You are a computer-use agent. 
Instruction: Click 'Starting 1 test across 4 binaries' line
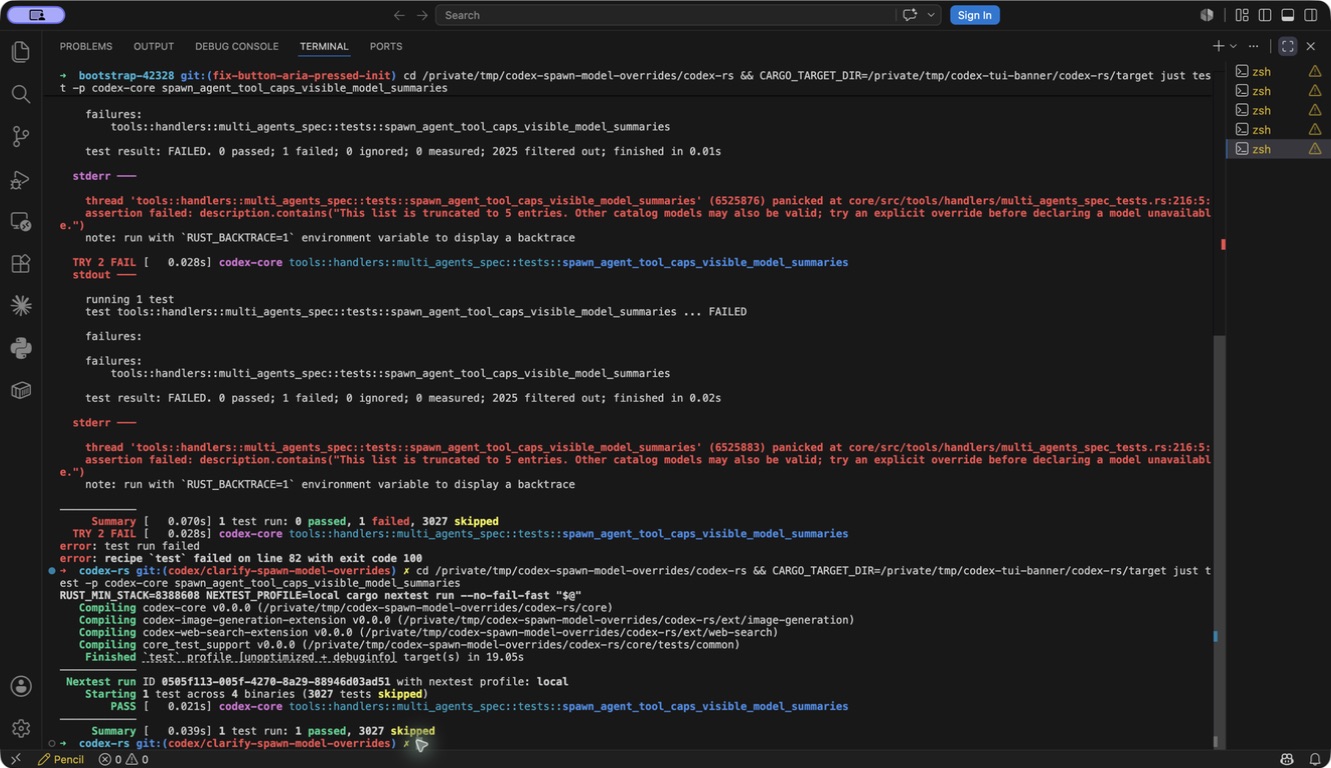(x=256, y=694)
